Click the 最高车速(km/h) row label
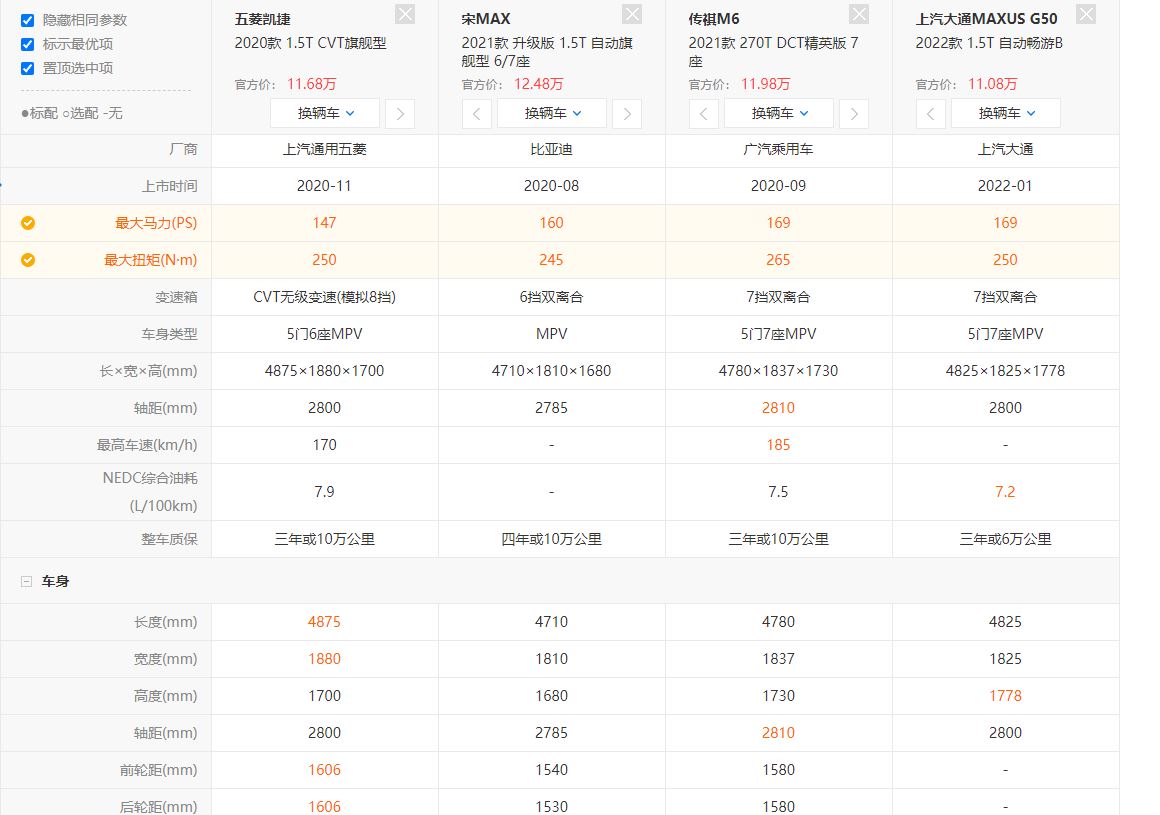Image resolution: width=1160 pixels, height=815 pixels. tap(147, 445)
